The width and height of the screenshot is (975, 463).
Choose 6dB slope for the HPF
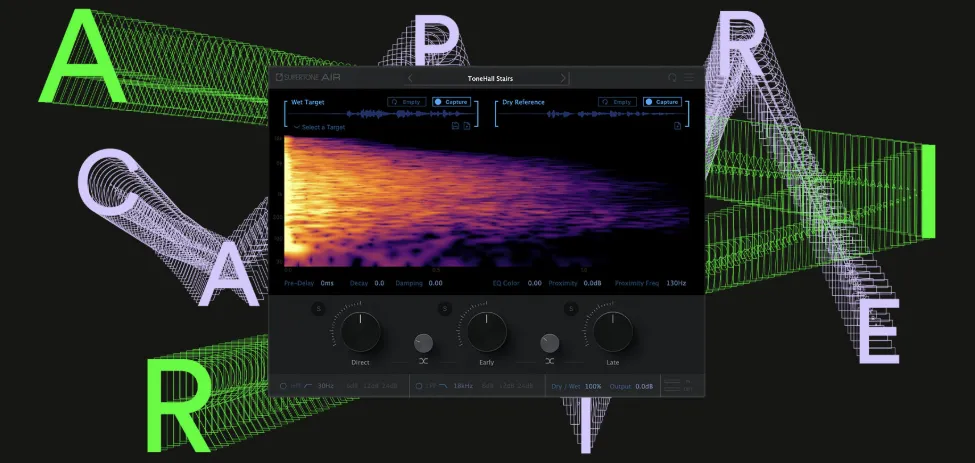352,386
